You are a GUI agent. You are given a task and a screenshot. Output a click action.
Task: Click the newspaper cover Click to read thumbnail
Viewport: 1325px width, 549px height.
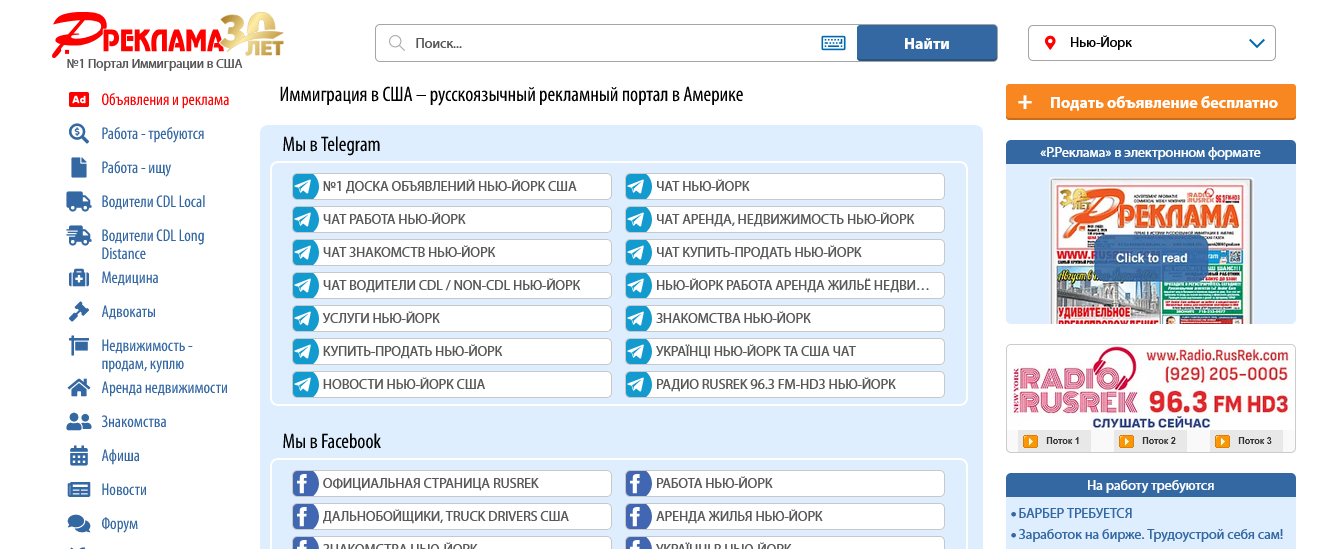[x=1151, y=251]
